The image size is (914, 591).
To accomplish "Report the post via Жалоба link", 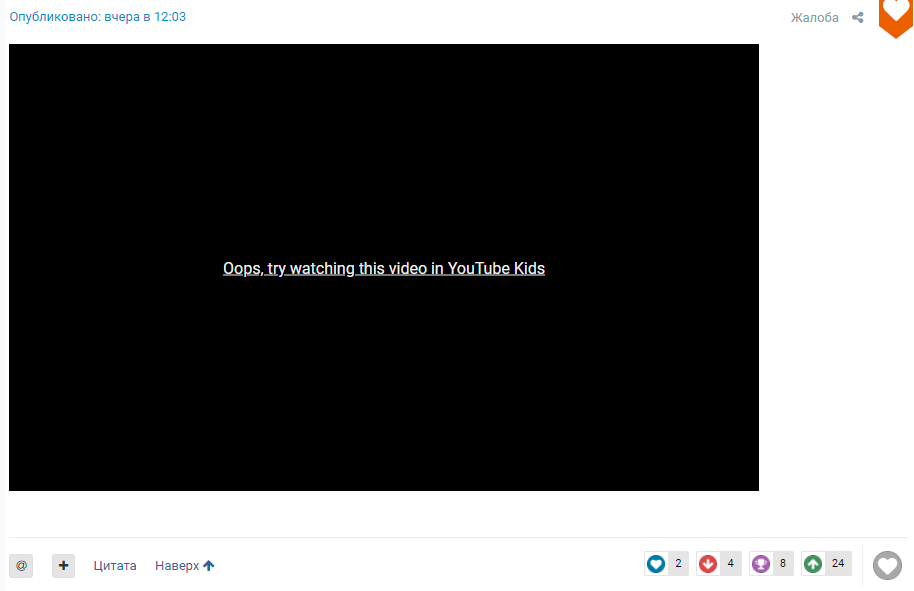I will click(812, 17).
